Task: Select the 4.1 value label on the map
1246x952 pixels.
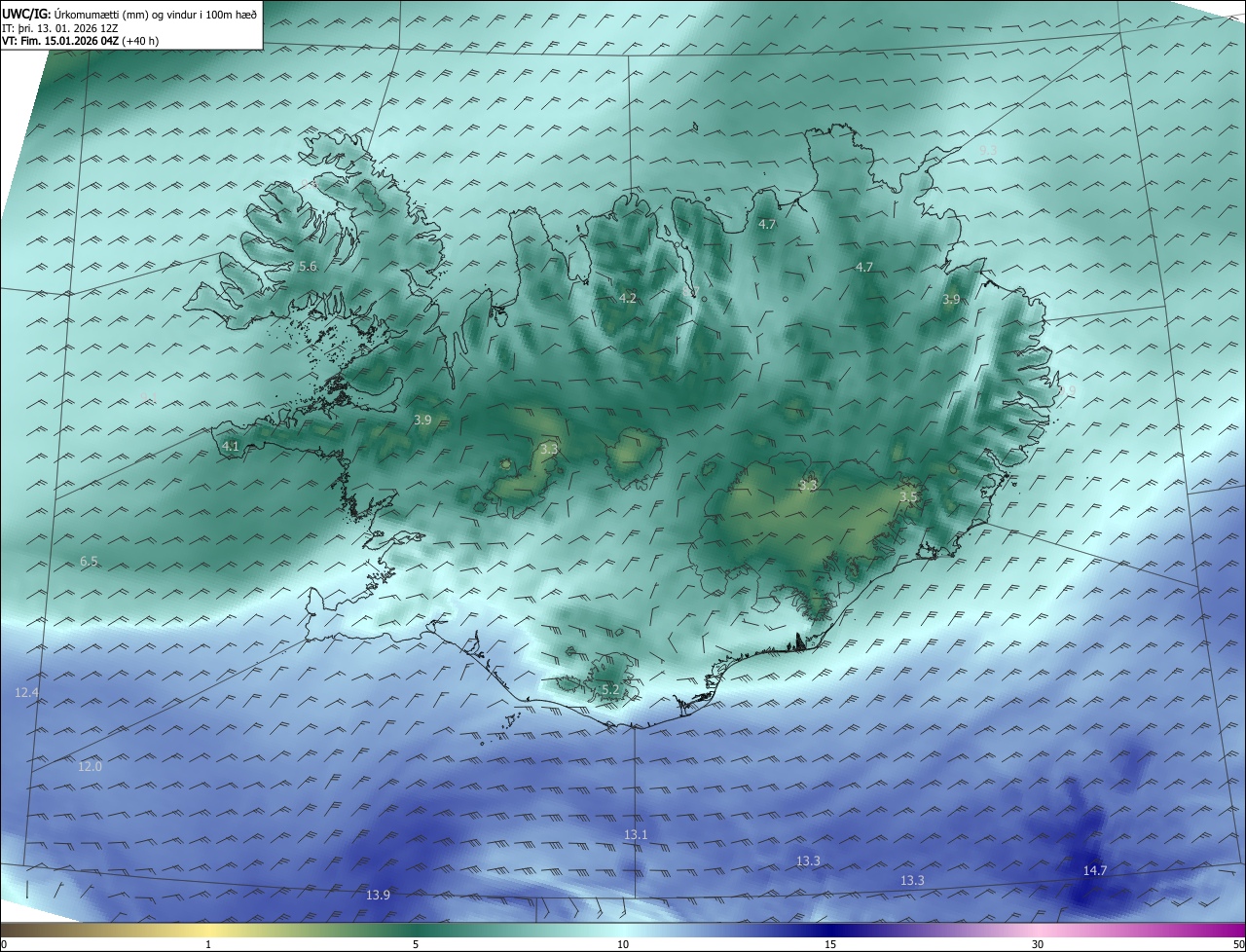Action: 231,447
